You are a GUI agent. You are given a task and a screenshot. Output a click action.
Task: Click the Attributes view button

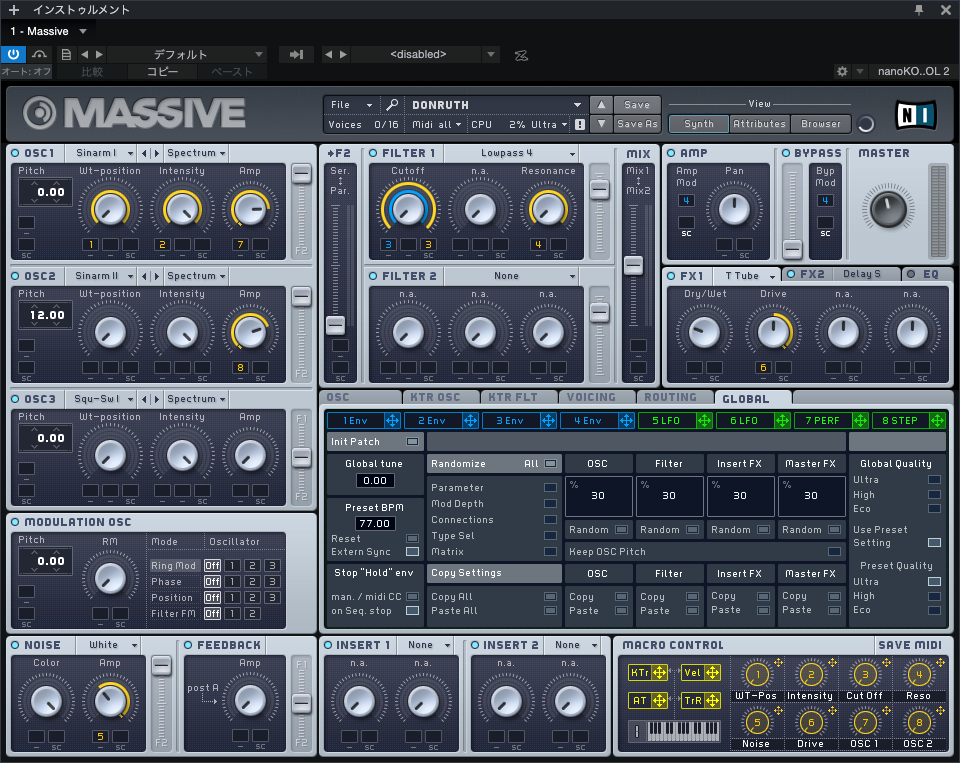pos(759,124)
